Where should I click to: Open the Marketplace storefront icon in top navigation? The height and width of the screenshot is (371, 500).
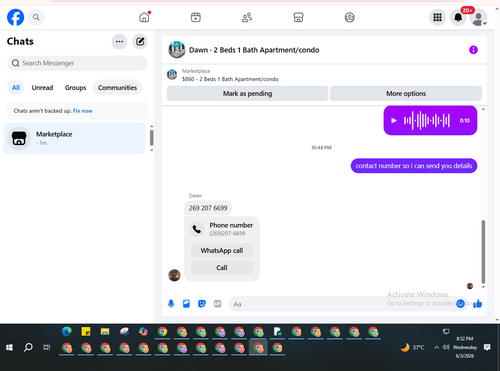tap(298, 17)
